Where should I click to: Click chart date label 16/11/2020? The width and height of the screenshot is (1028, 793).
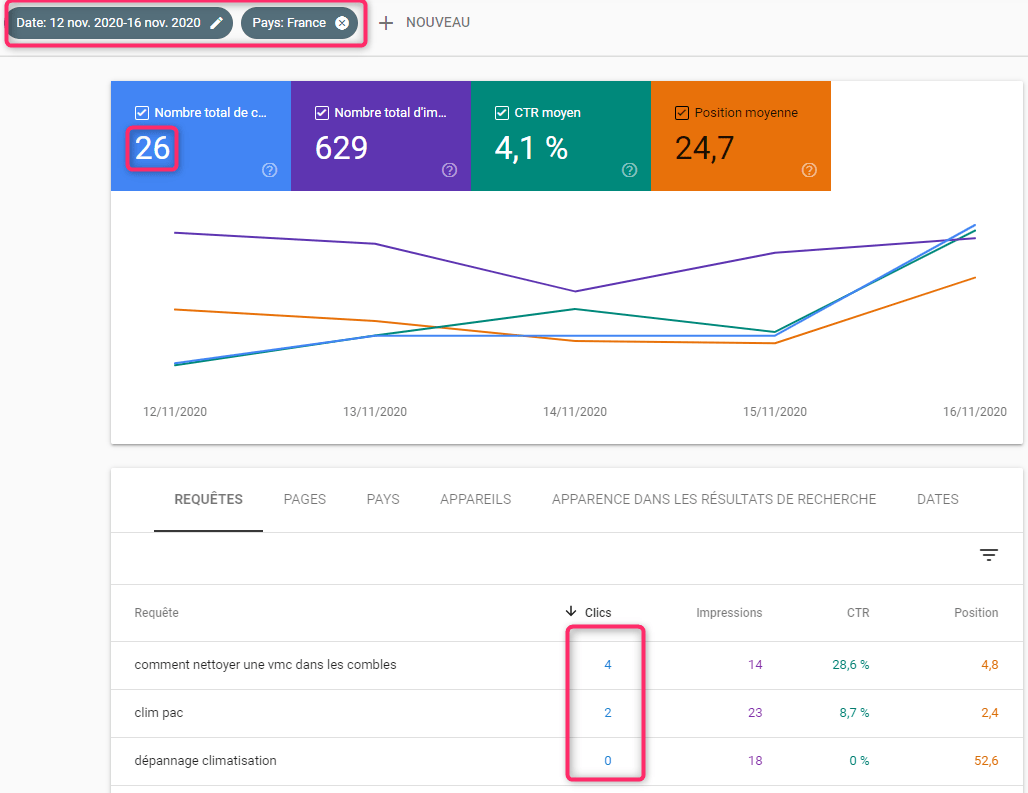[x=974, y=412]
